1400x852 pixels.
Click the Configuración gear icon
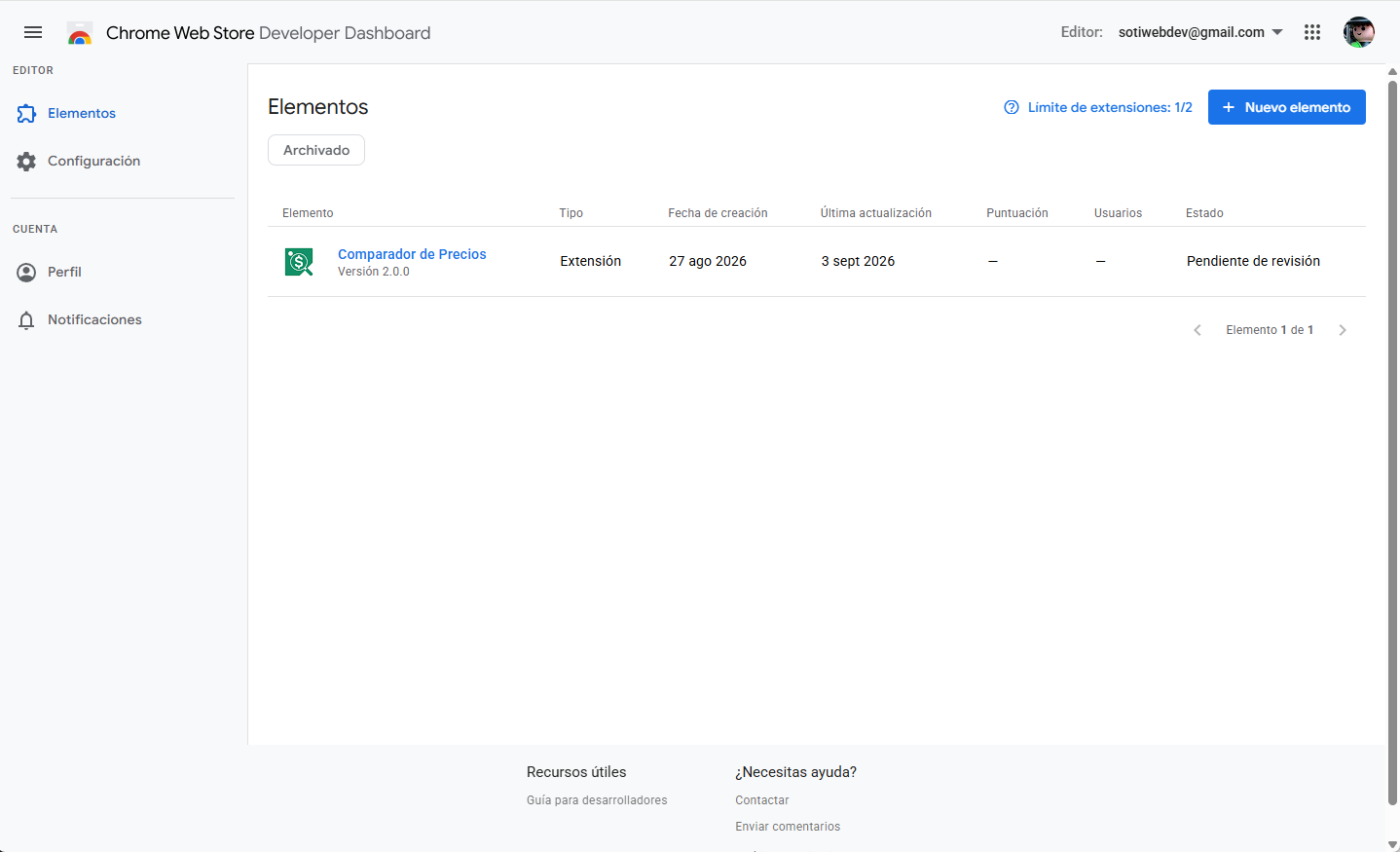tap(26, 162)
